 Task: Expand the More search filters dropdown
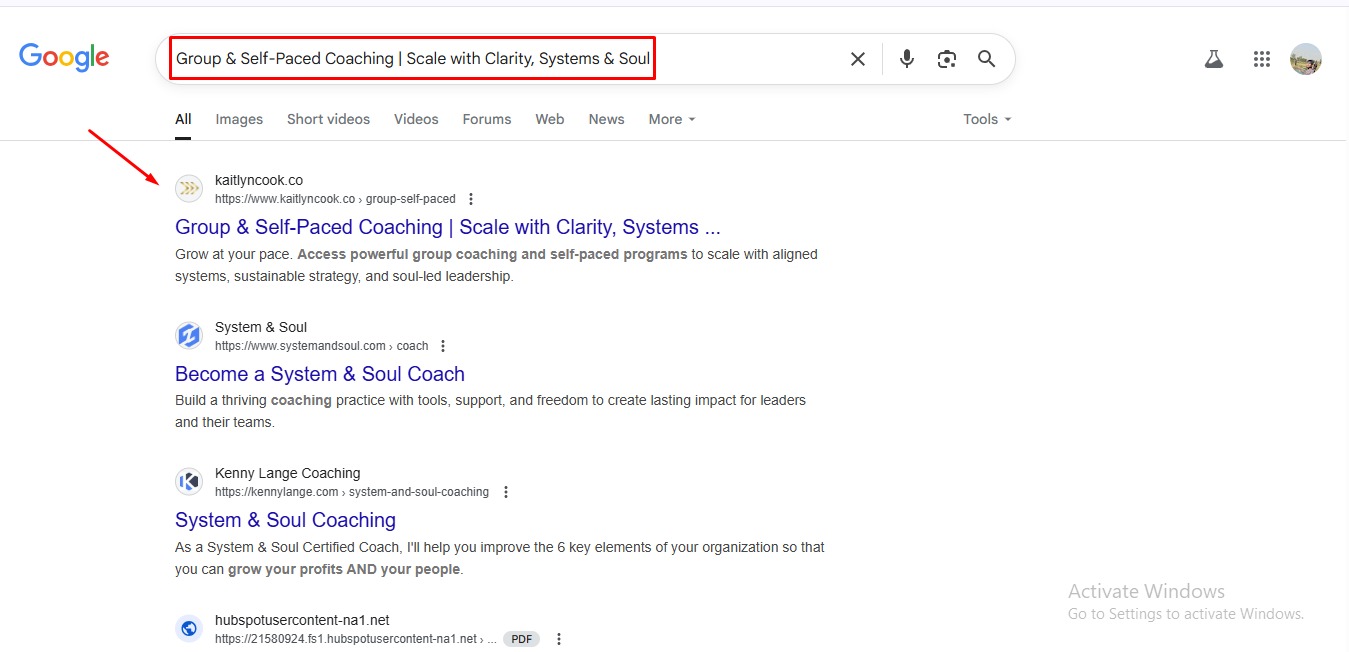[x=671, y=119]
